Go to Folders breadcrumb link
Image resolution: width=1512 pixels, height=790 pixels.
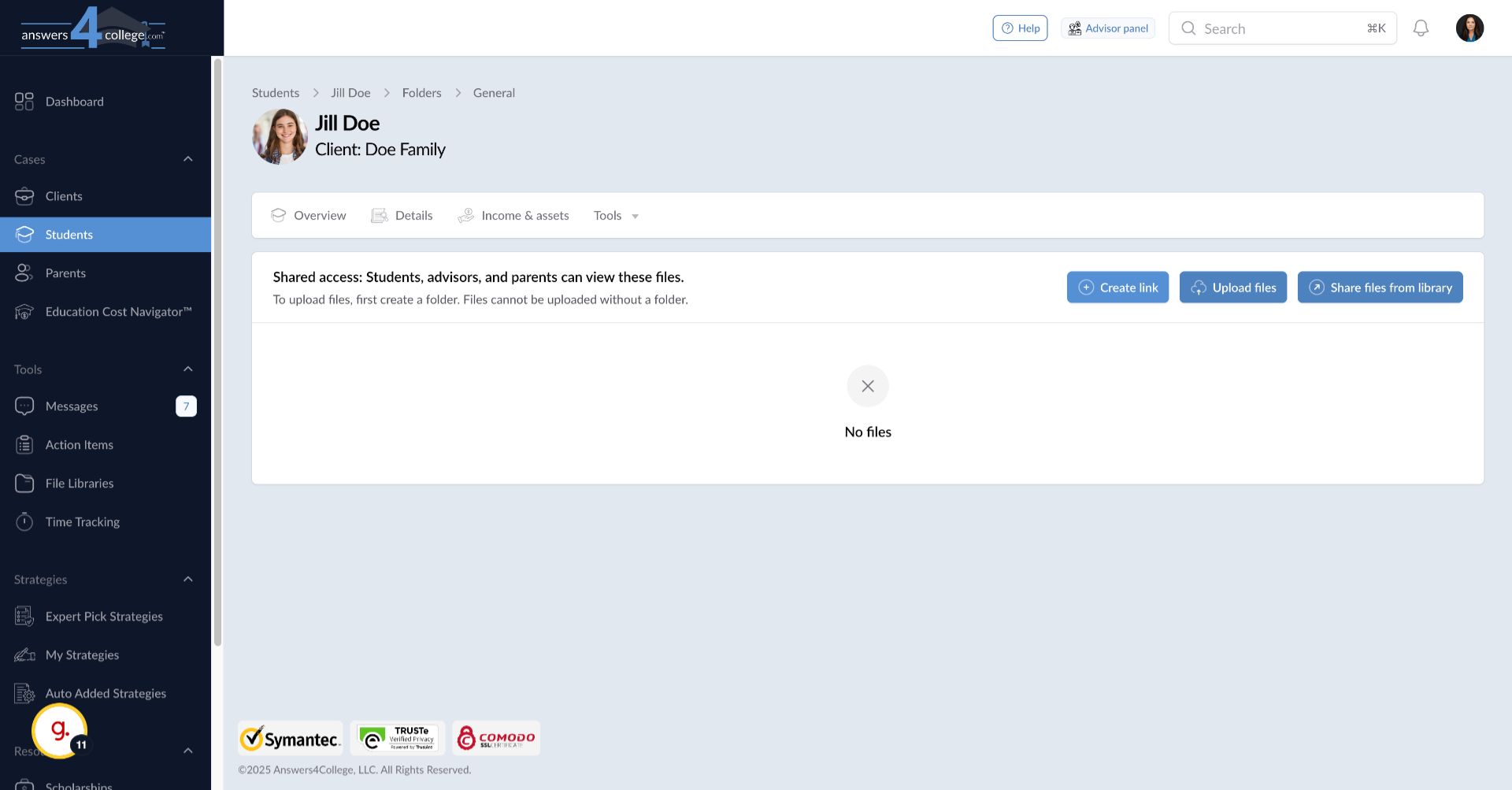[422, 93]
